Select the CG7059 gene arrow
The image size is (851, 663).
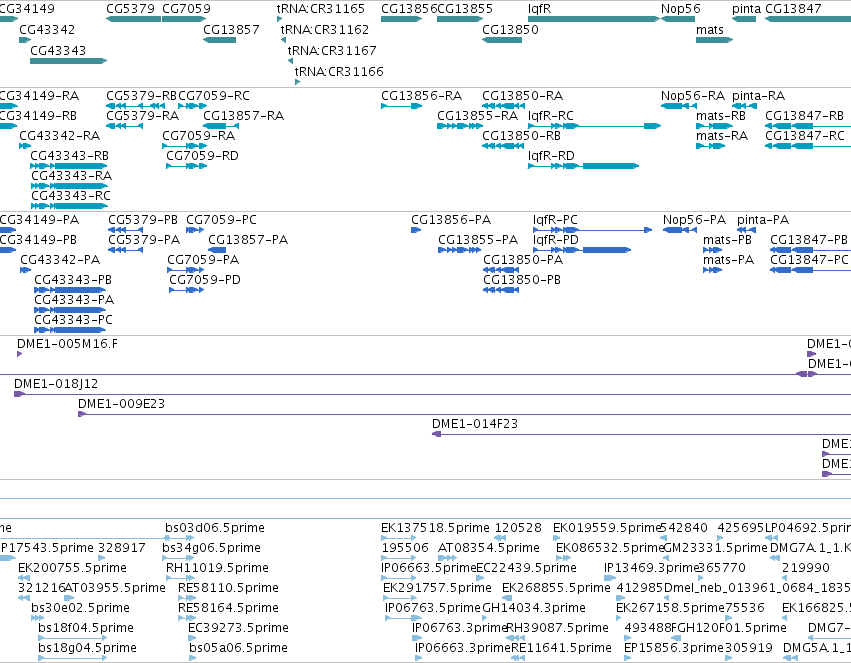[x=184, y=19]
